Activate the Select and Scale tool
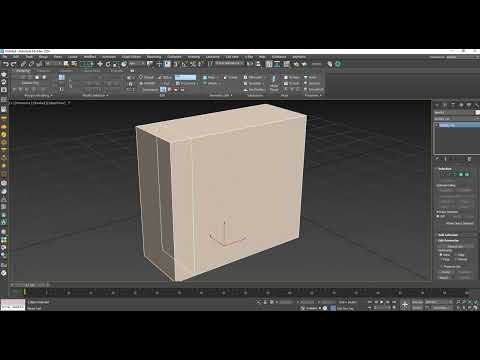480x360 pixels. click(x=116, y=64)
